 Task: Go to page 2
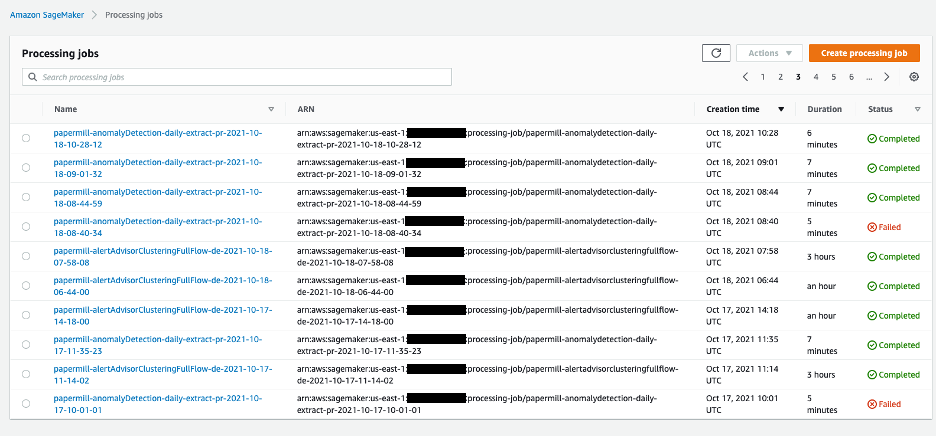780,76
